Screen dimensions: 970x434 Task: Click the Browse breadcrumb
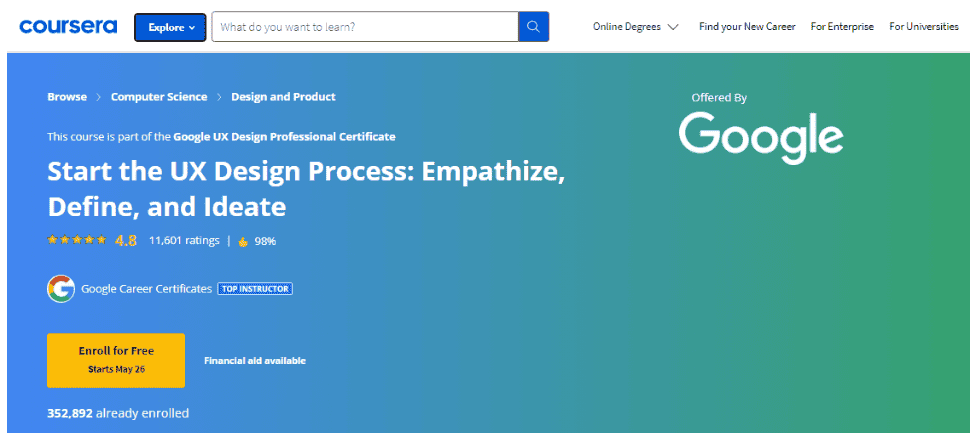coord(67,96)
